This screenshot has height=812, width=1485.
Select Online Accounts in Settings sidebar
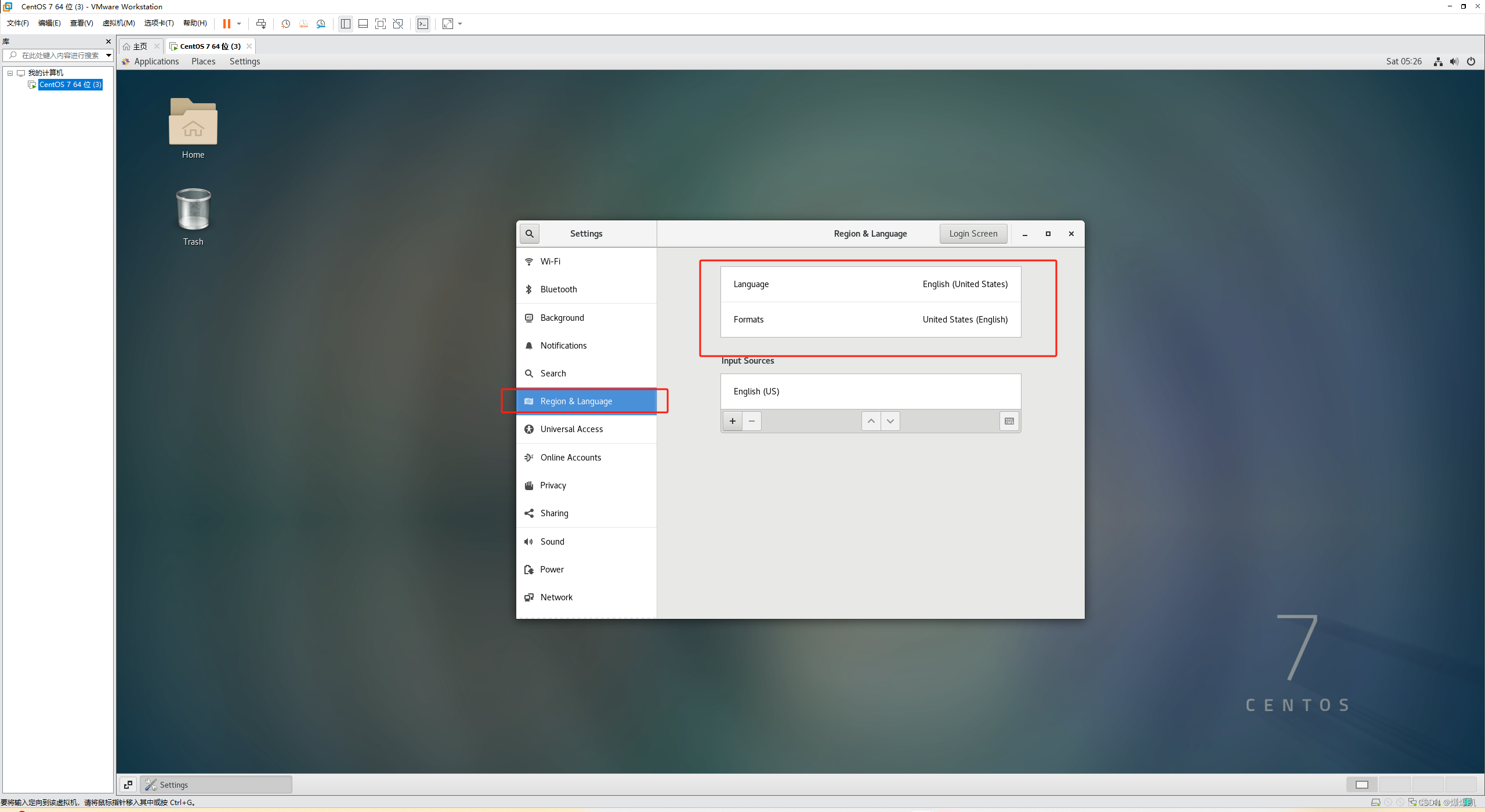pos(586,458)
